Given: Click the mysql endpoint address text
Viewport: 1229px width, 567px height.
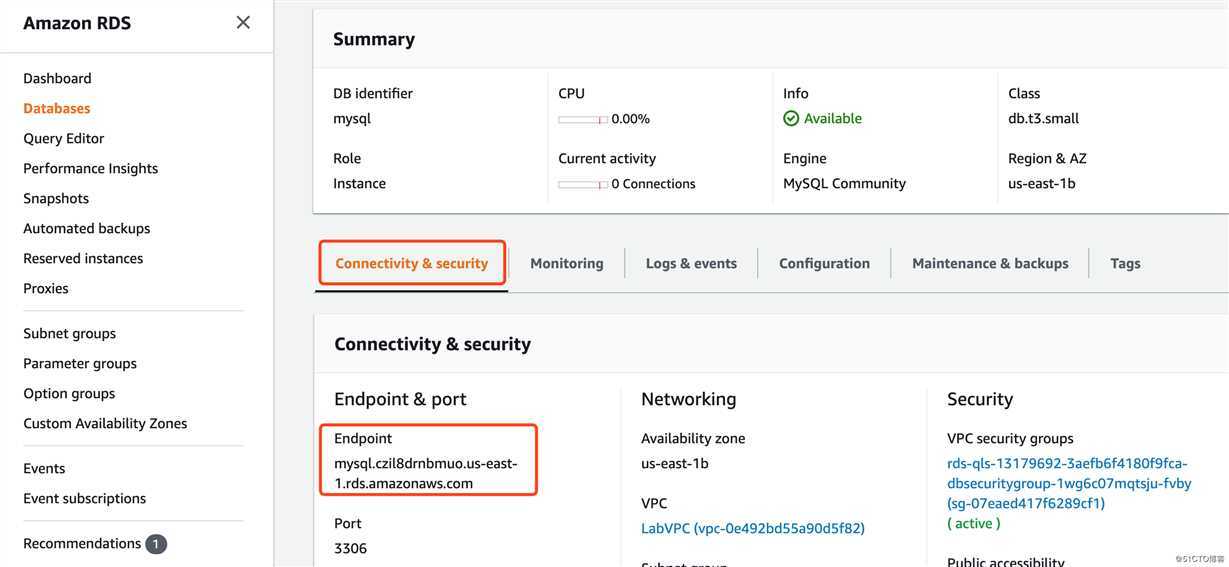Looking at the screenshot, I should (x=426, y=473).
